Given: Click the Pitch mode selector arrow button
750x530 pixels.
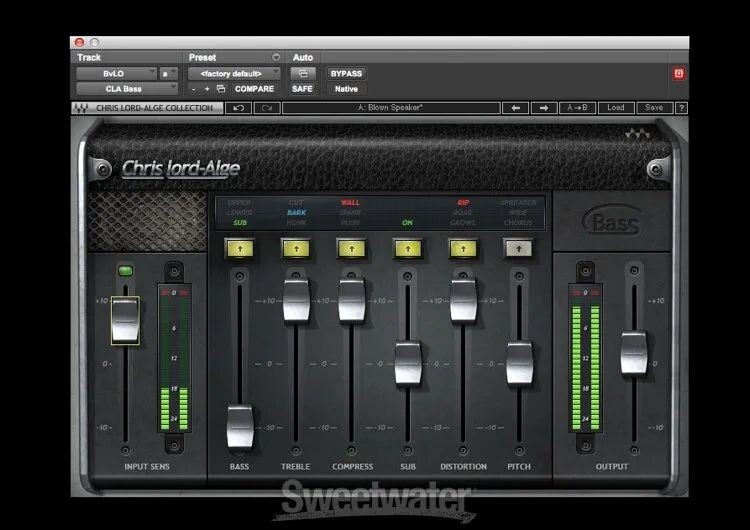Looking at the screenshot, I should click(x=518, y=249).
